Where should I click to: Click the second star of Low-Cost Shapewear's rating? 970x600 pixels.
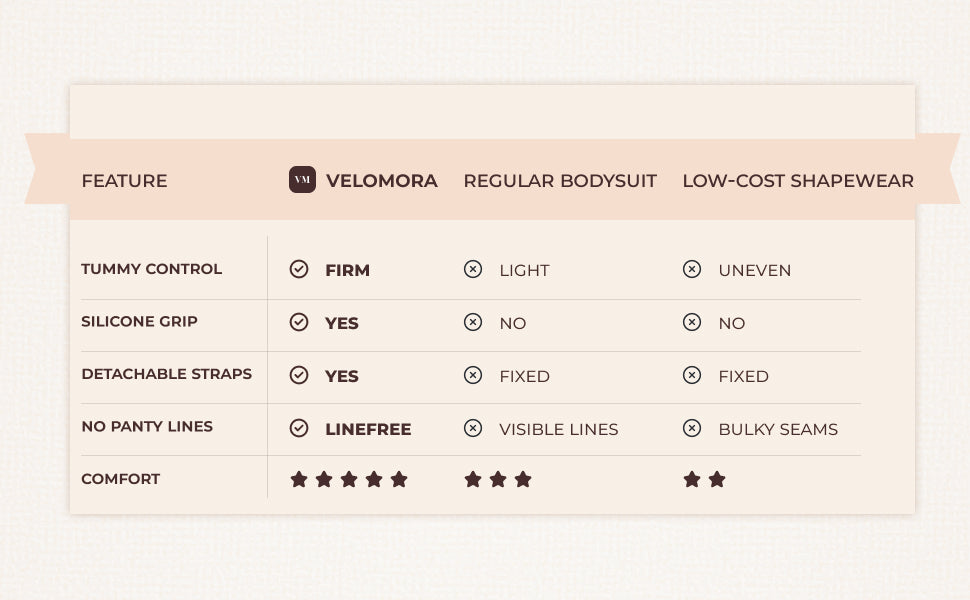[717, 479]
